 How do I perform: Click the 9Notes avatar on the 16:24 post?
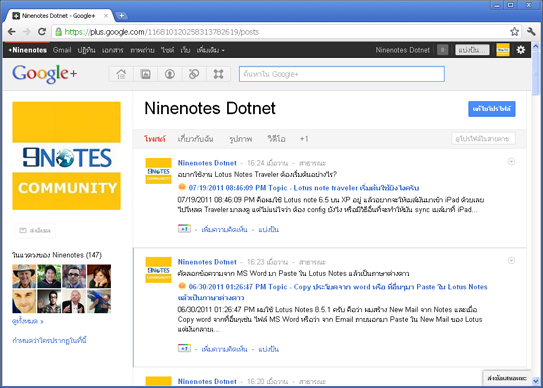pos(158,171)
